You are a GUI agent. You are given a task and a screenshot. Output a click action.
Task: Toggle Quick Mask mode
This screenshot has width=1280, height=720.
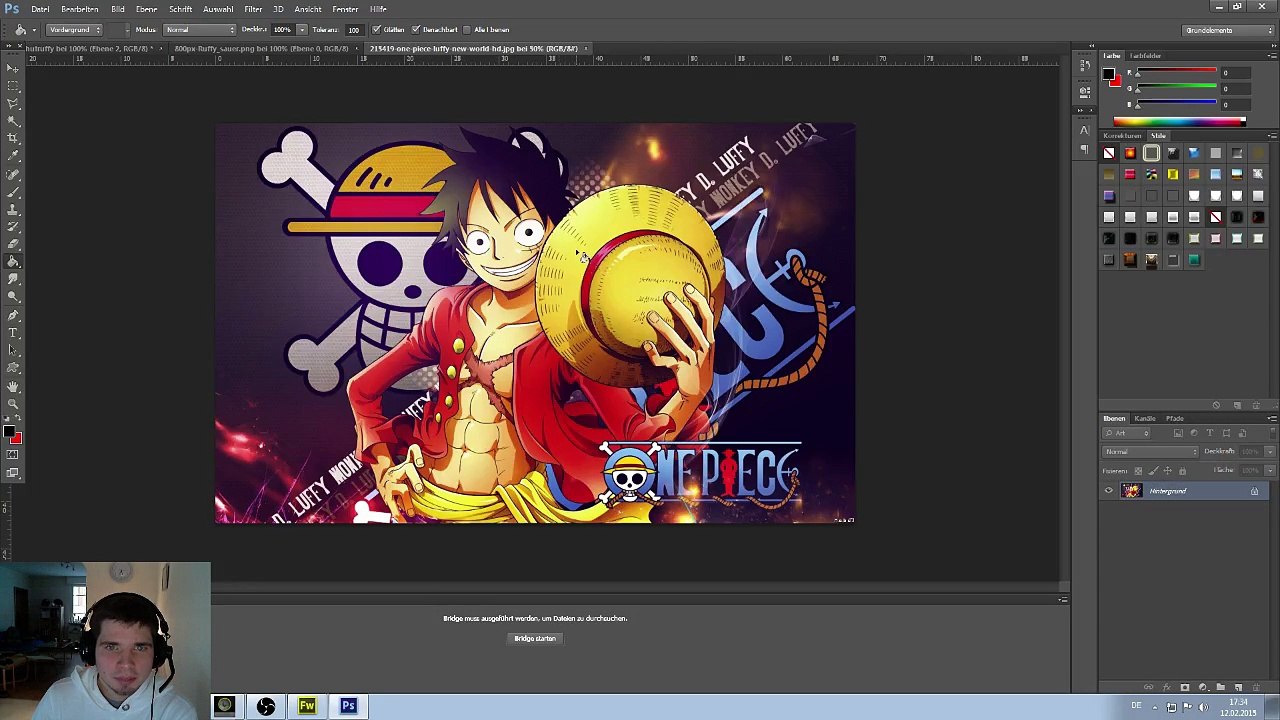(x=12, y=455)
